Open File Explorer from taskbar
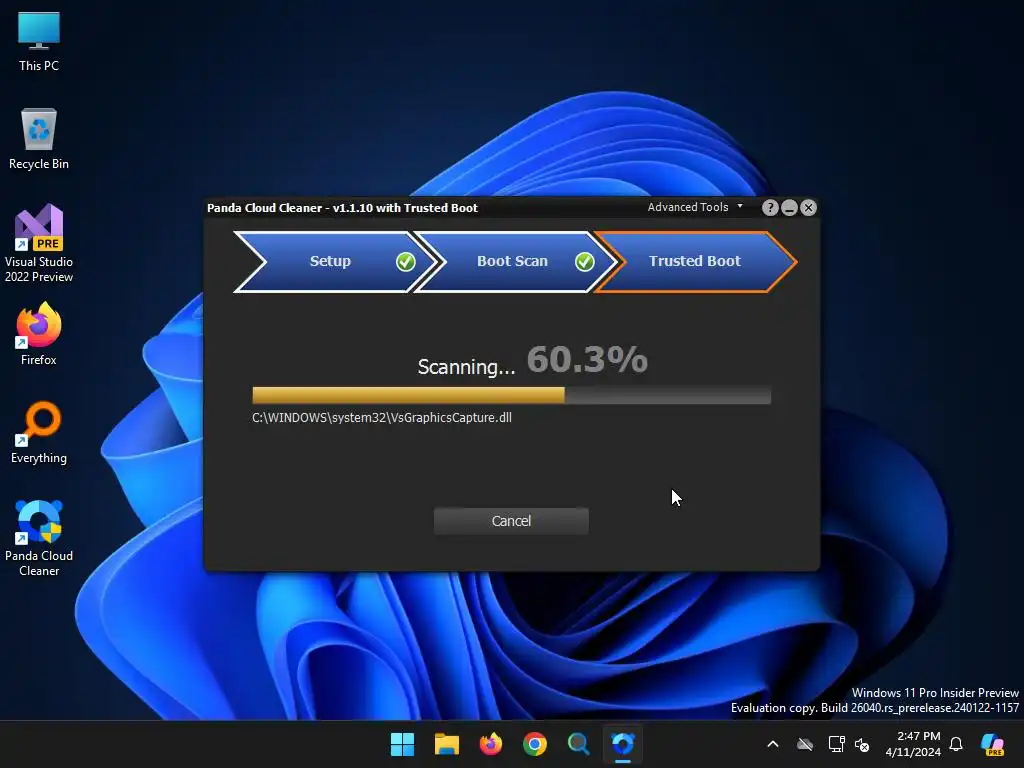1024x768 pixels. click(447, 744)
